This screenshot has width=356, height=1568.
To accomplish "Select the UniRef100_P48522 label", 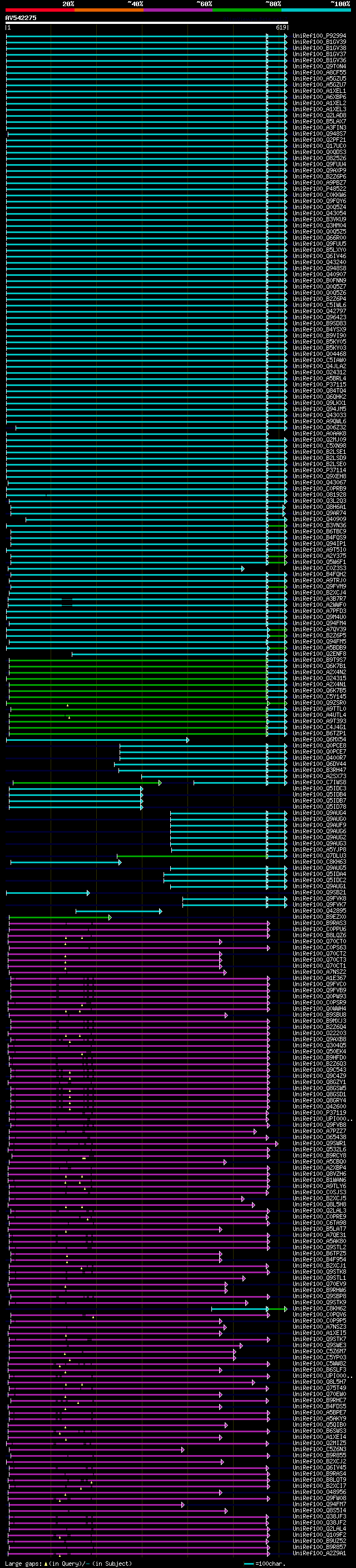I will (x=319, y=189).
